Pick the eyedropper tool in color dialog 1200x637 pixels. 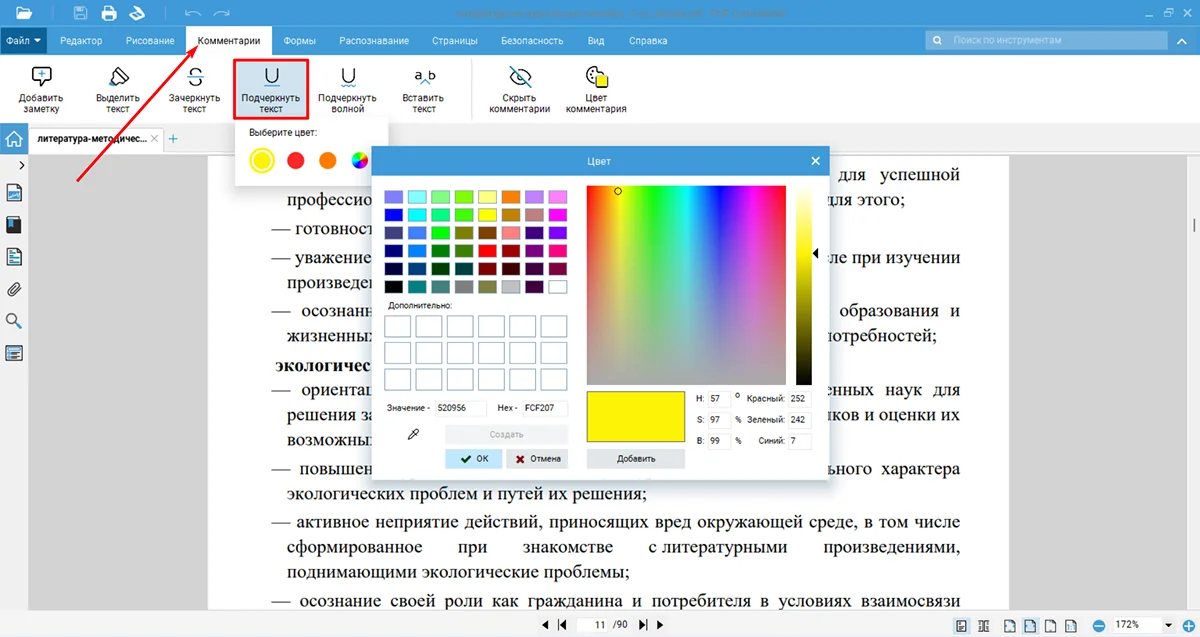tap(412, 435)
